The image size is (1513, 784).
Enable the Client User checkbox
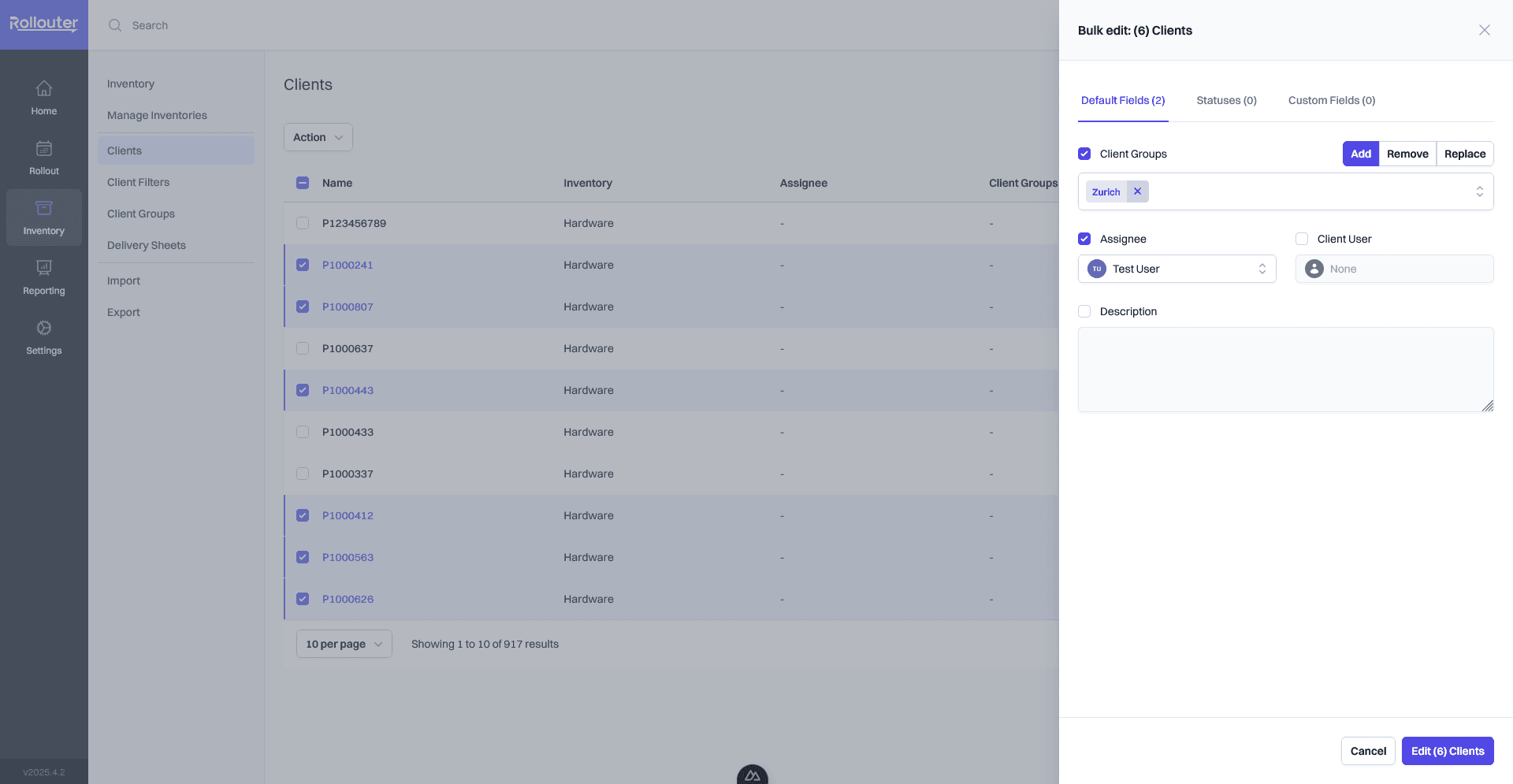pos(1302,239)
